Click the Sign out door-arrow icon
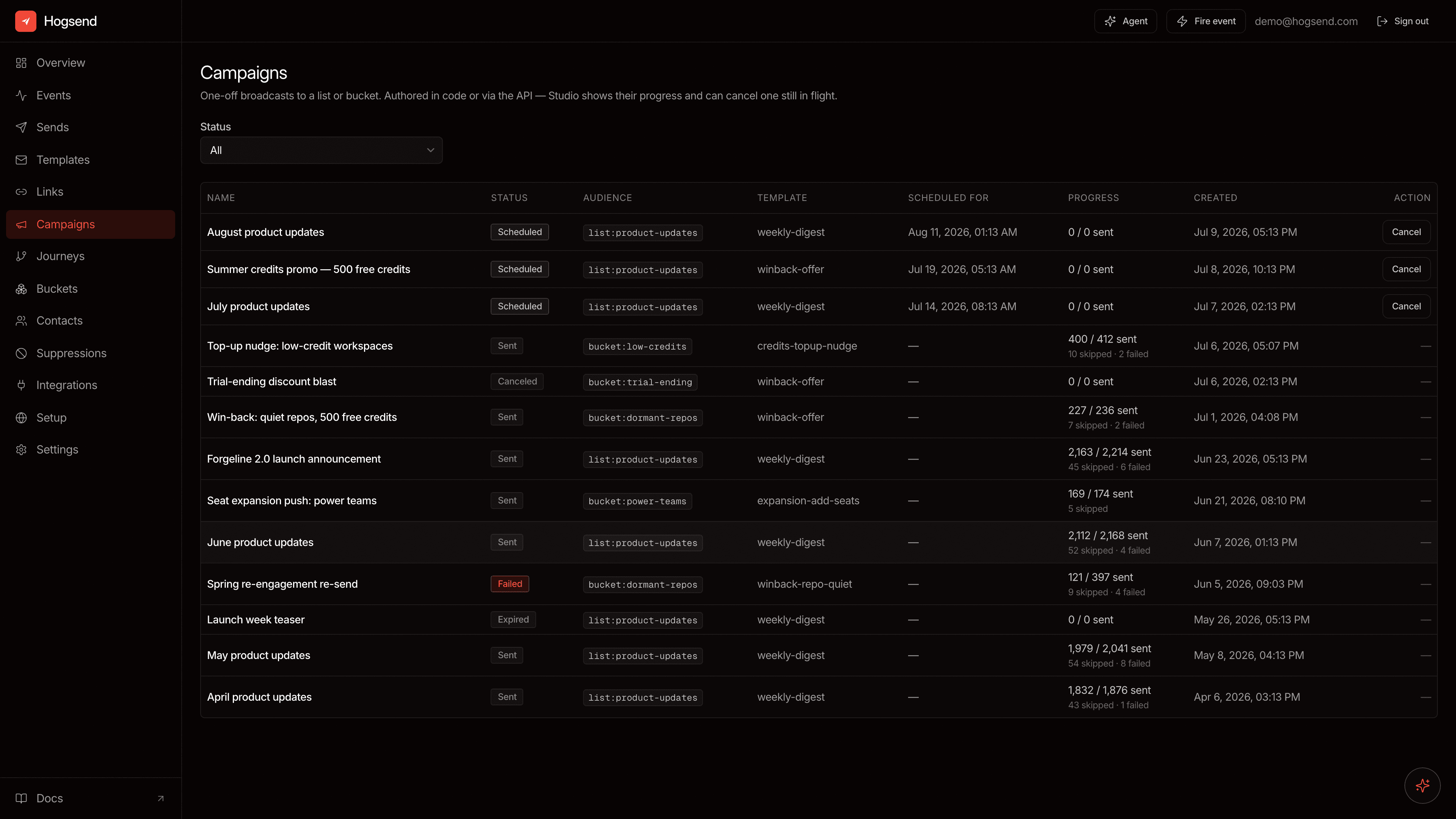The image size is (1456, 819). click(1382, 21)
